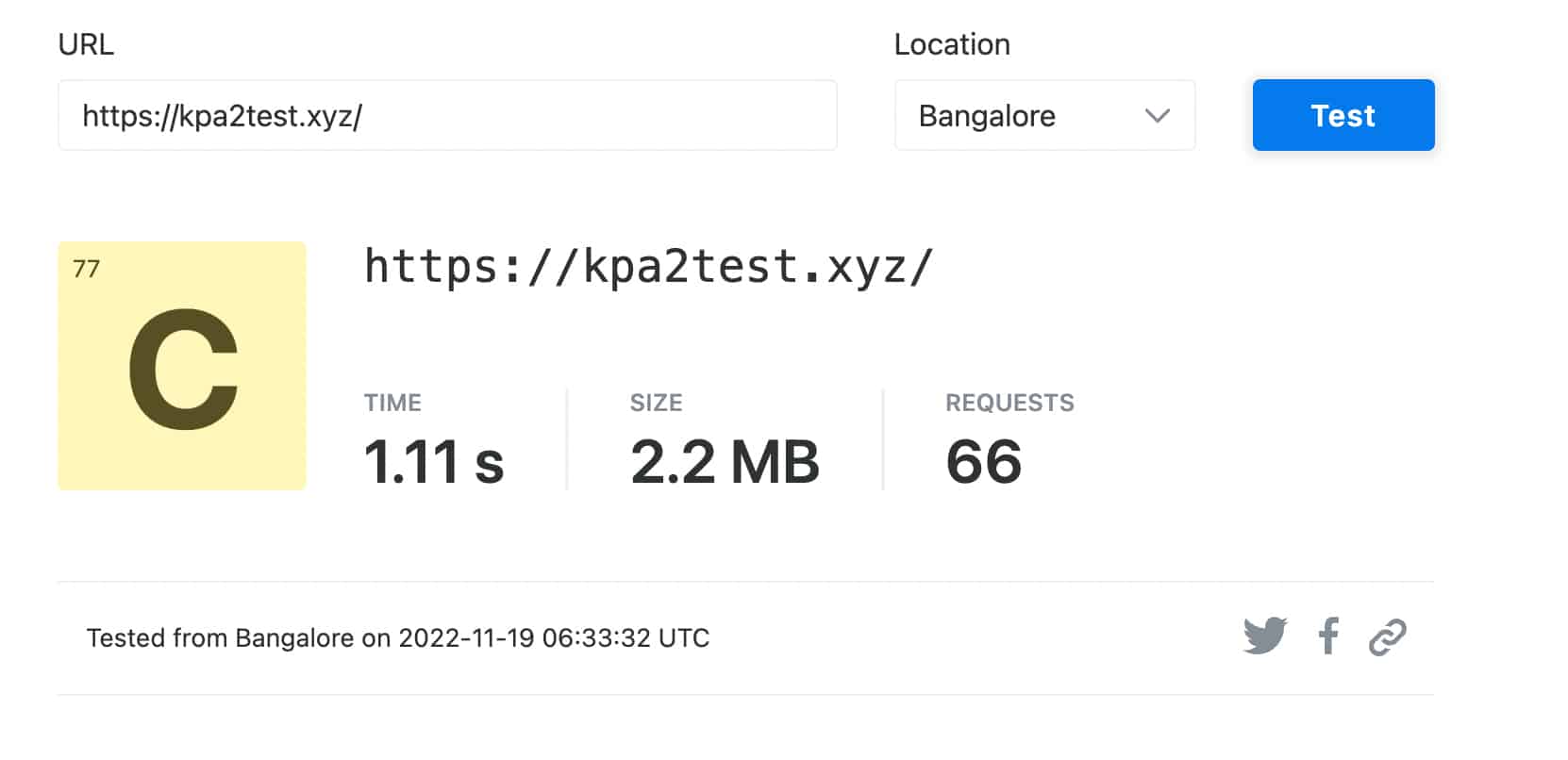
Task: Click the large letter C grade
Action: (183, 369)
